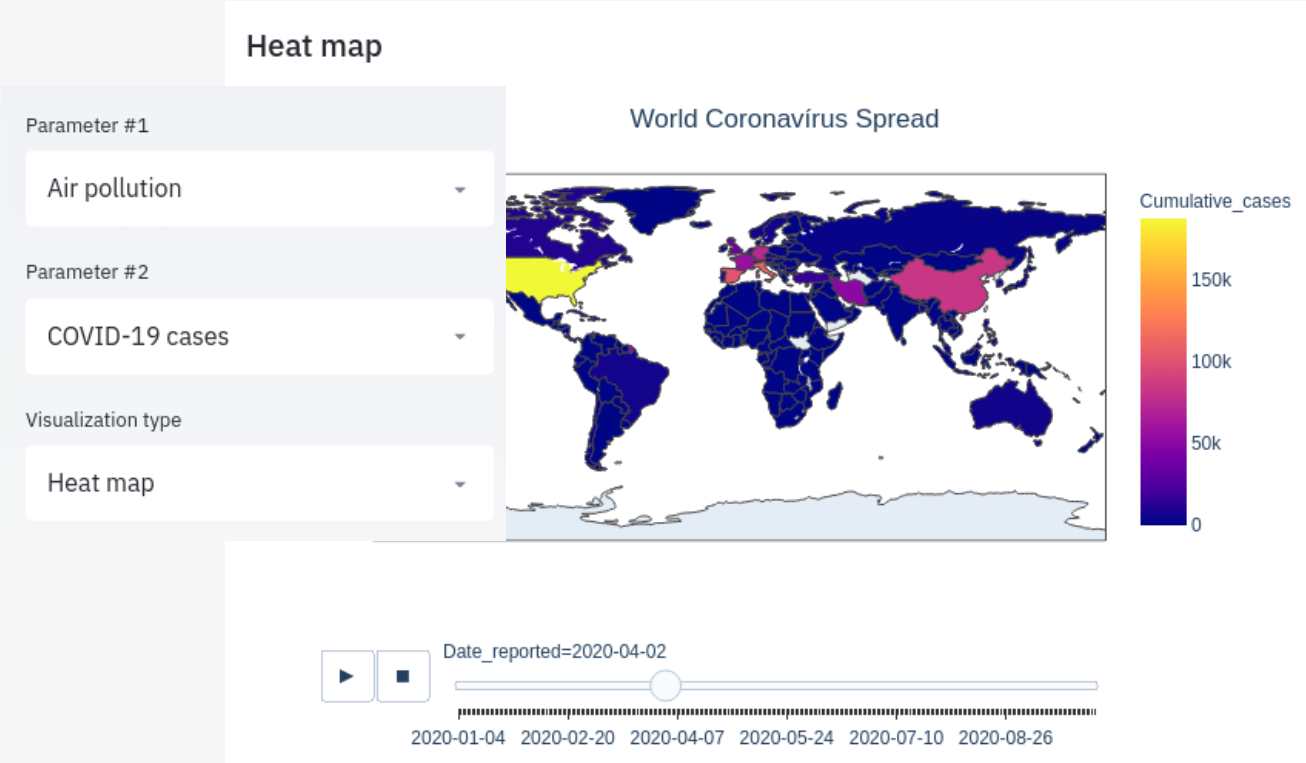Expand the Heat map visualization dropdown
The image size is (1306, 763).
point(259,483)
